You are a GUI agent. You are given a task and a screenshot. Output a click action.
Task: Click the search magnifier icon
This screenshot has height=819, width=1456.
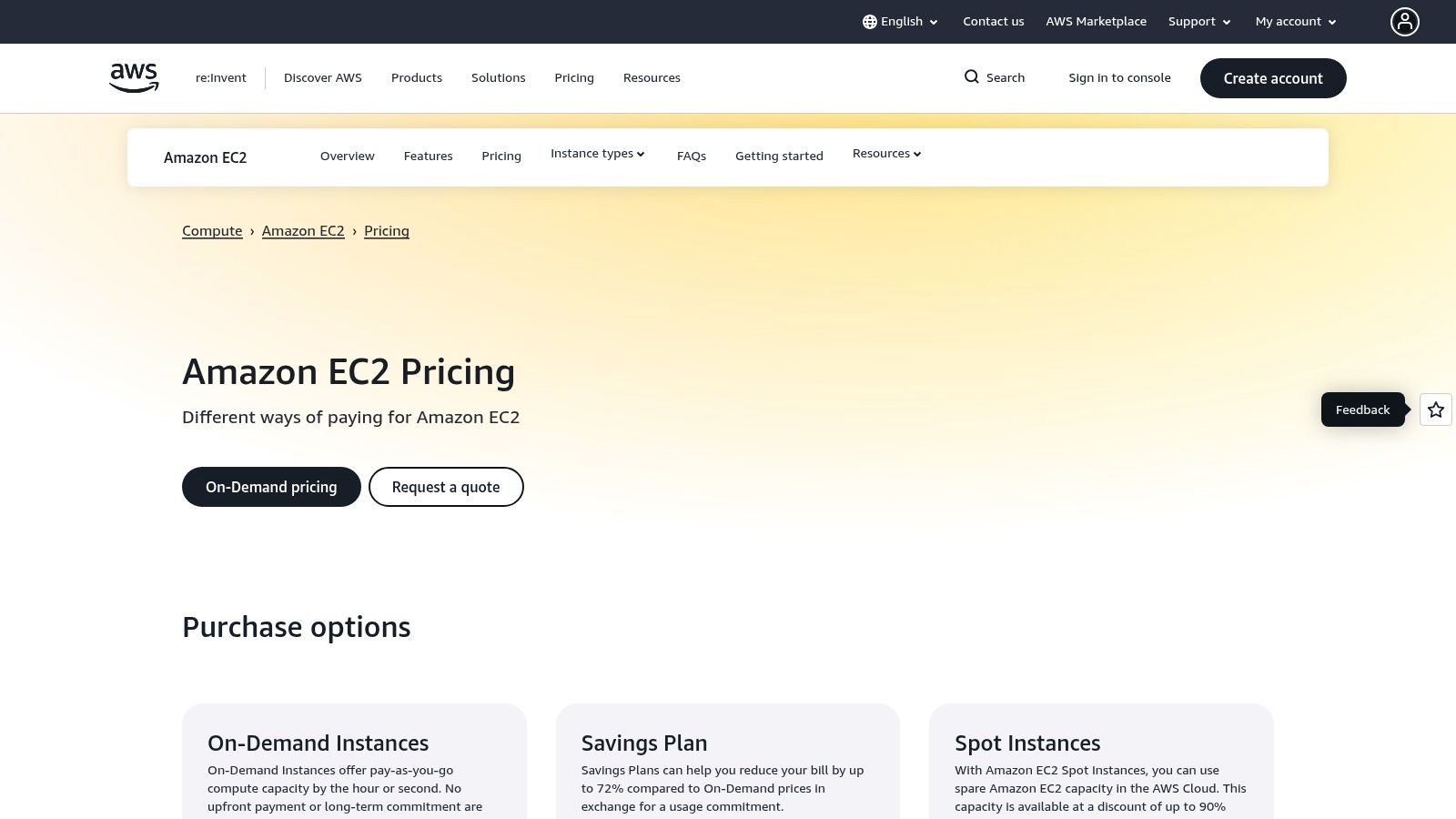coord(972,77)
